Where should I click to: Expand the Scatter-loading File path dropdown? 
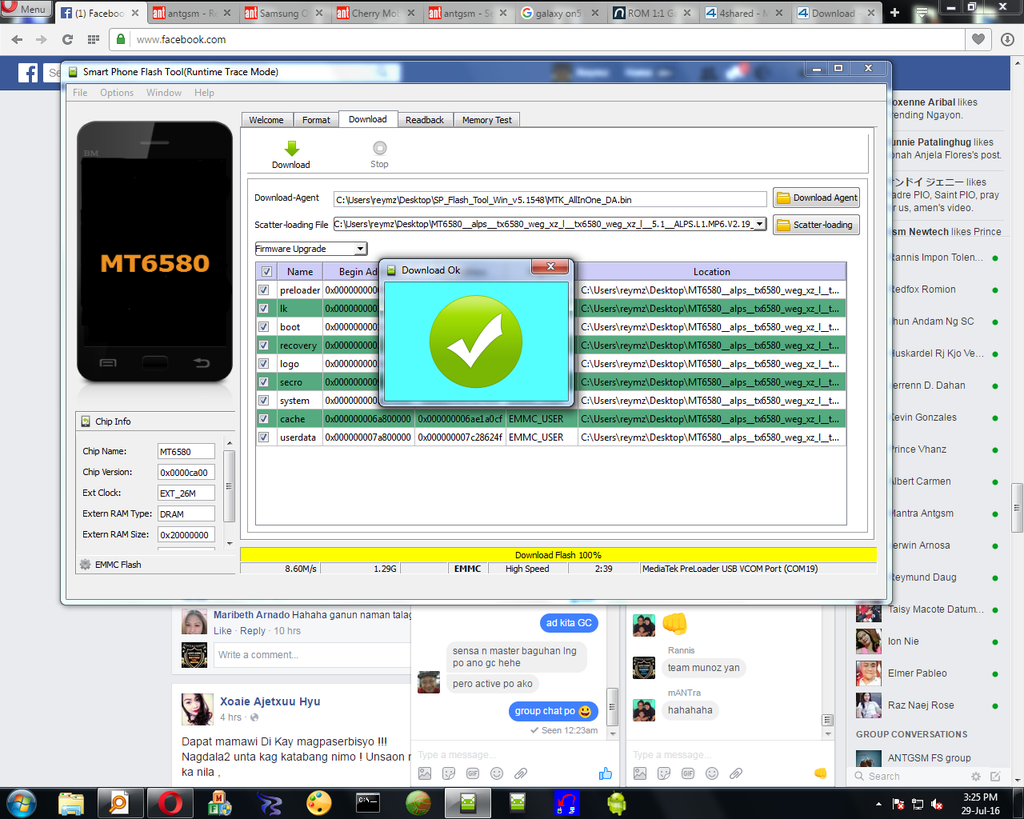[x=760, y=224]
